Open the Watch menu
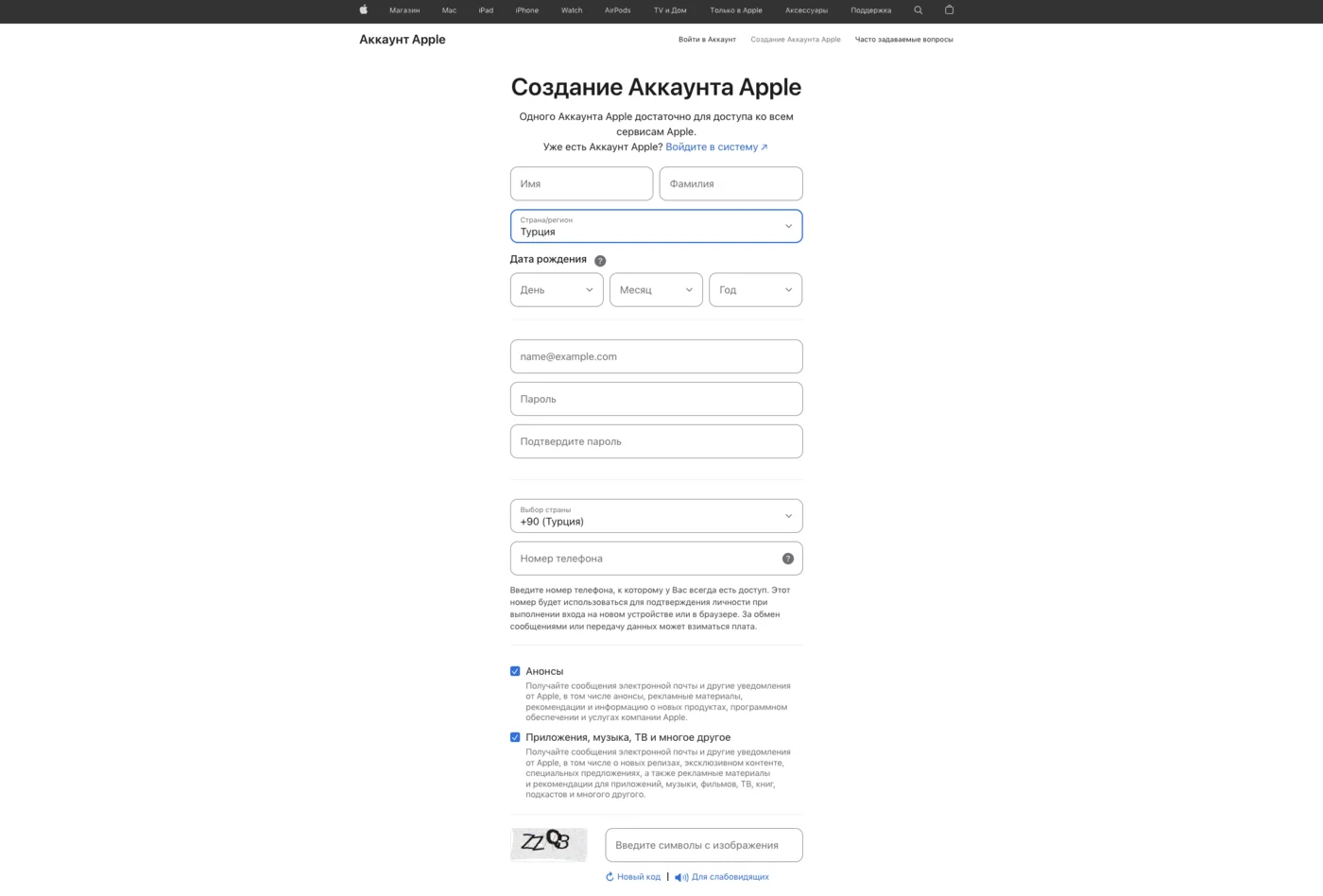This screenshot has width=1323, height=896. pyautogui.click(x=572, y=10)
